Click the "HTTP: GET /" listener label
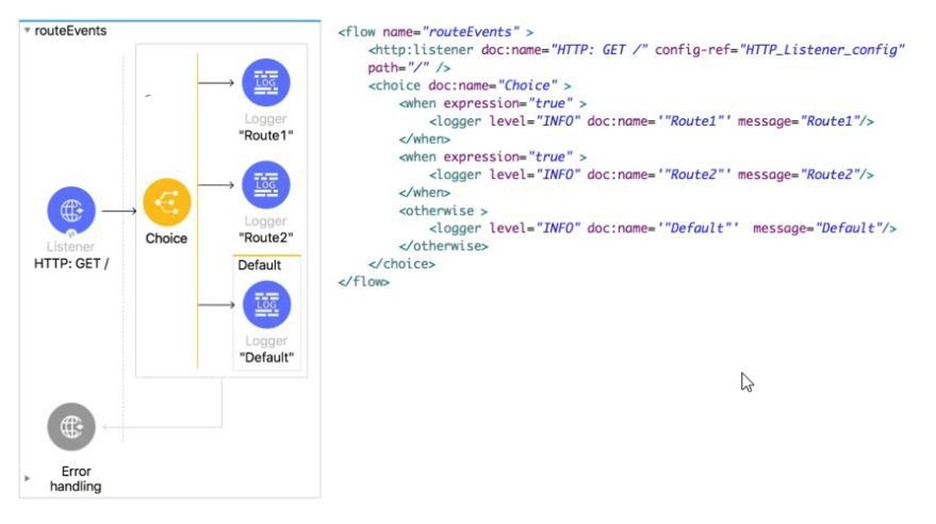Screen dimensions: 936x524 click(72, 262)
